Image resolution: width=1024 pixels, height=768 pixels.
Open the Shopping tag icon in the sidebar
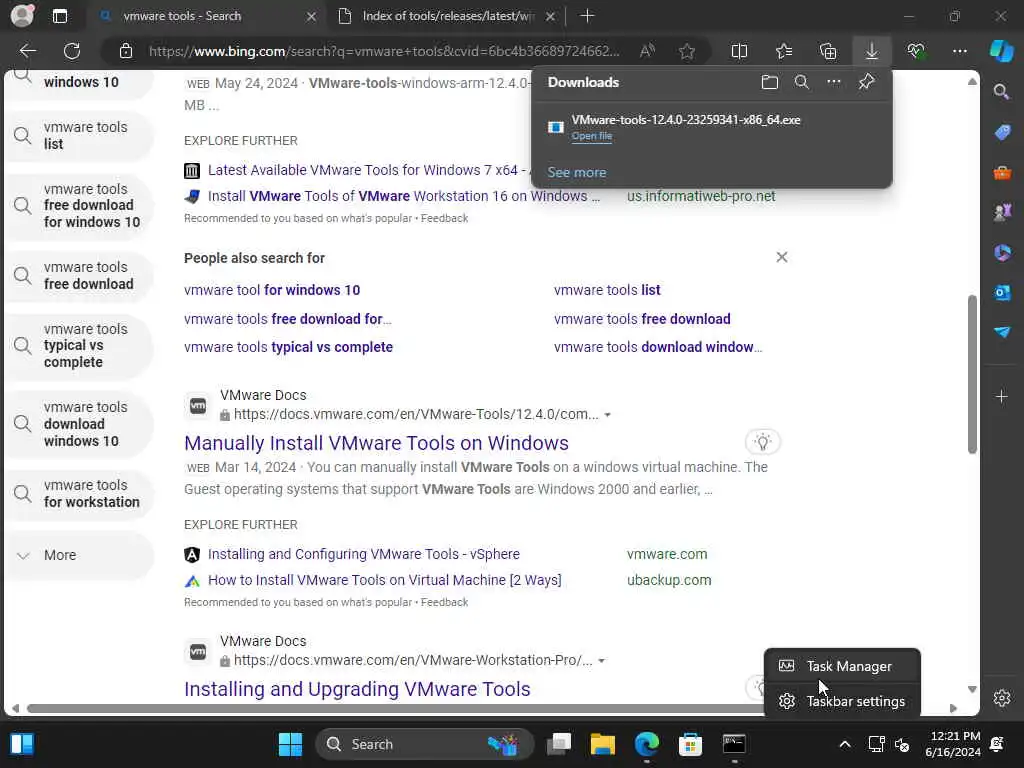[x=1002, y=132]
